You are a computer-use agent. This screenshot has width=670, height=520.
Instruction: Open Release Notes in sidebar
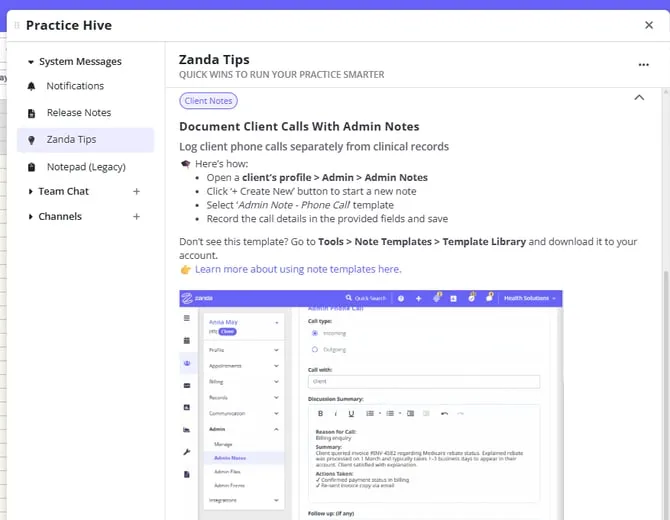coord(79,113)
